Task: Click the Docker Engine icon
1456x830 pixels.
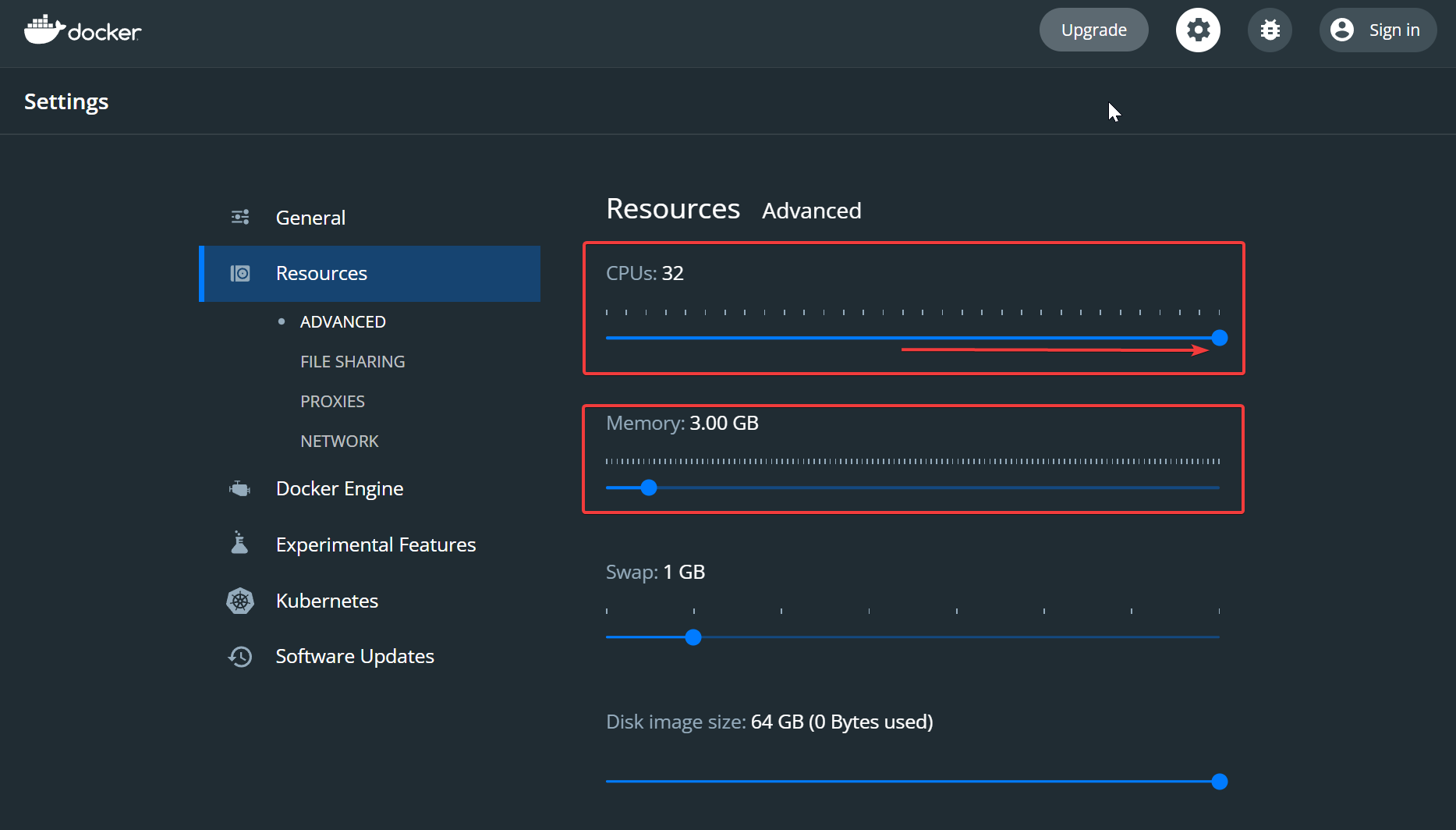Action: (x=240, y=488)
